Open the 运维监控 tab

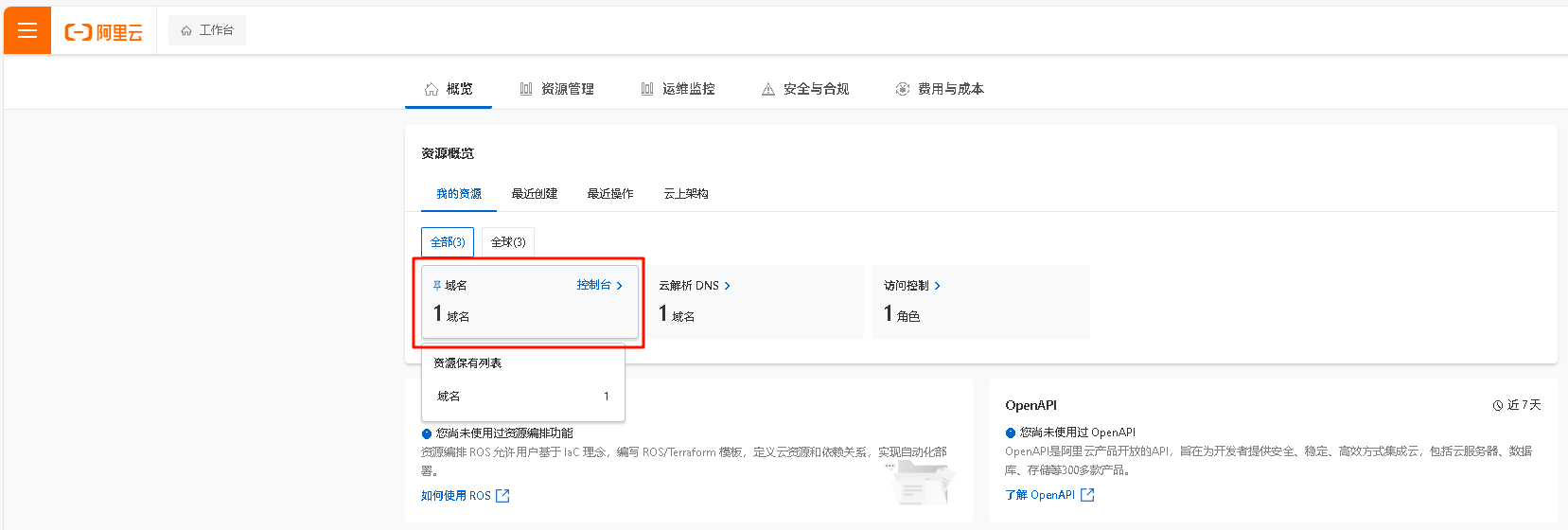pyautogui.click(x=678, y=89)
